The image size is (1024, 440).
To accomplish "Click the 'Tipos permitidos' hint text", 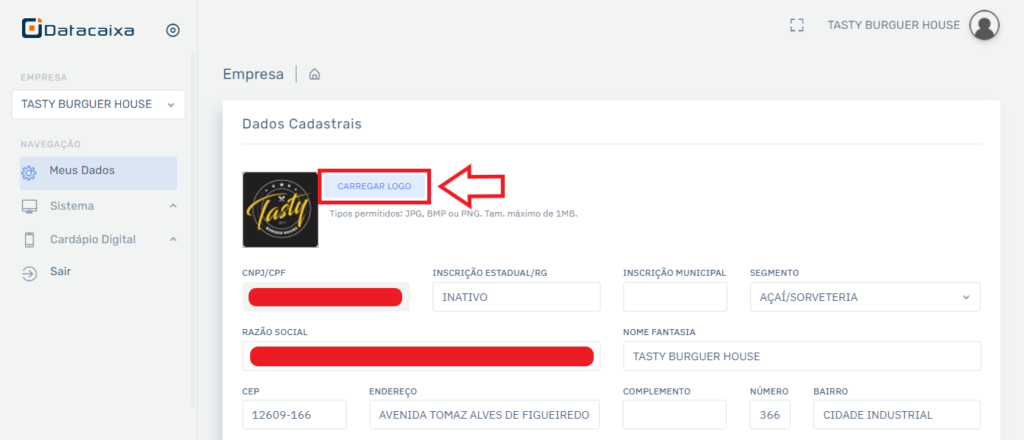I will pos(453,213).
